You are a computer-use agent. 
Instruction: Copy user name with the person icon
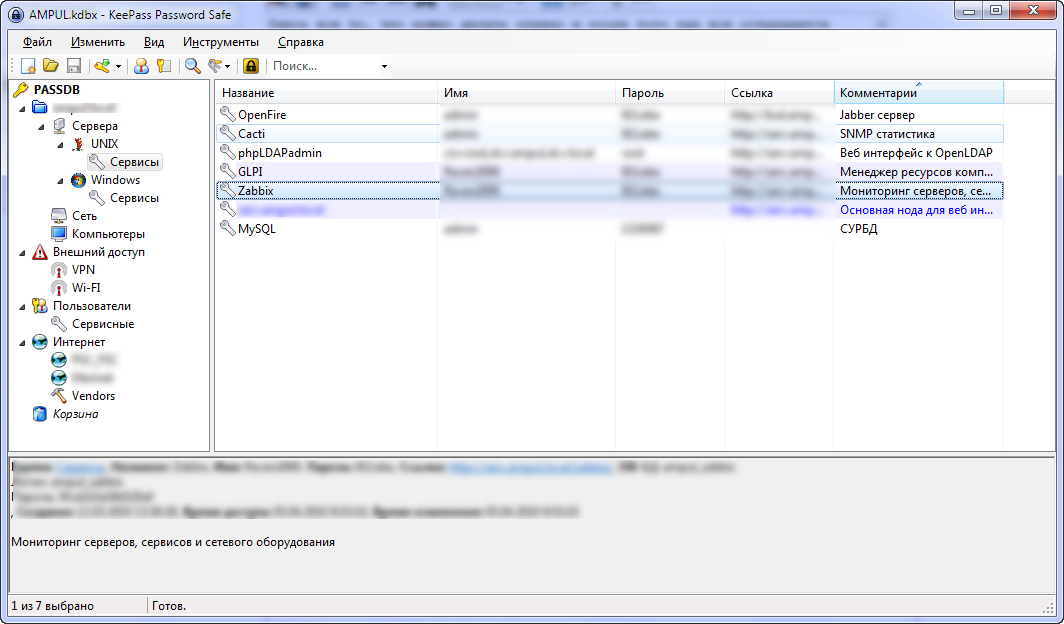pos(141,66)
